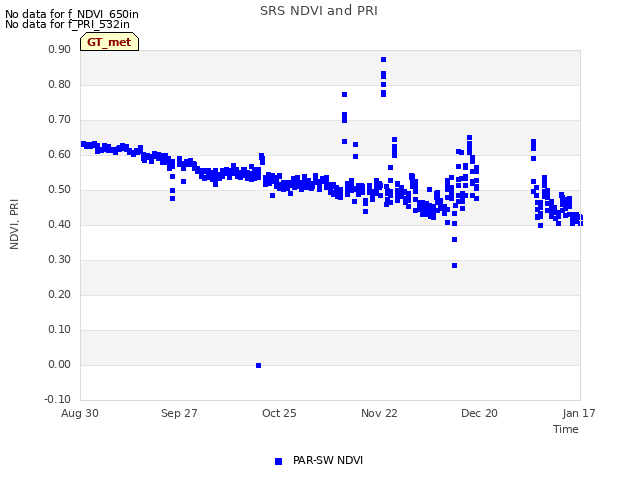
Task: Click the Nov 22 x-axis tick label
Action: point(379,413)
